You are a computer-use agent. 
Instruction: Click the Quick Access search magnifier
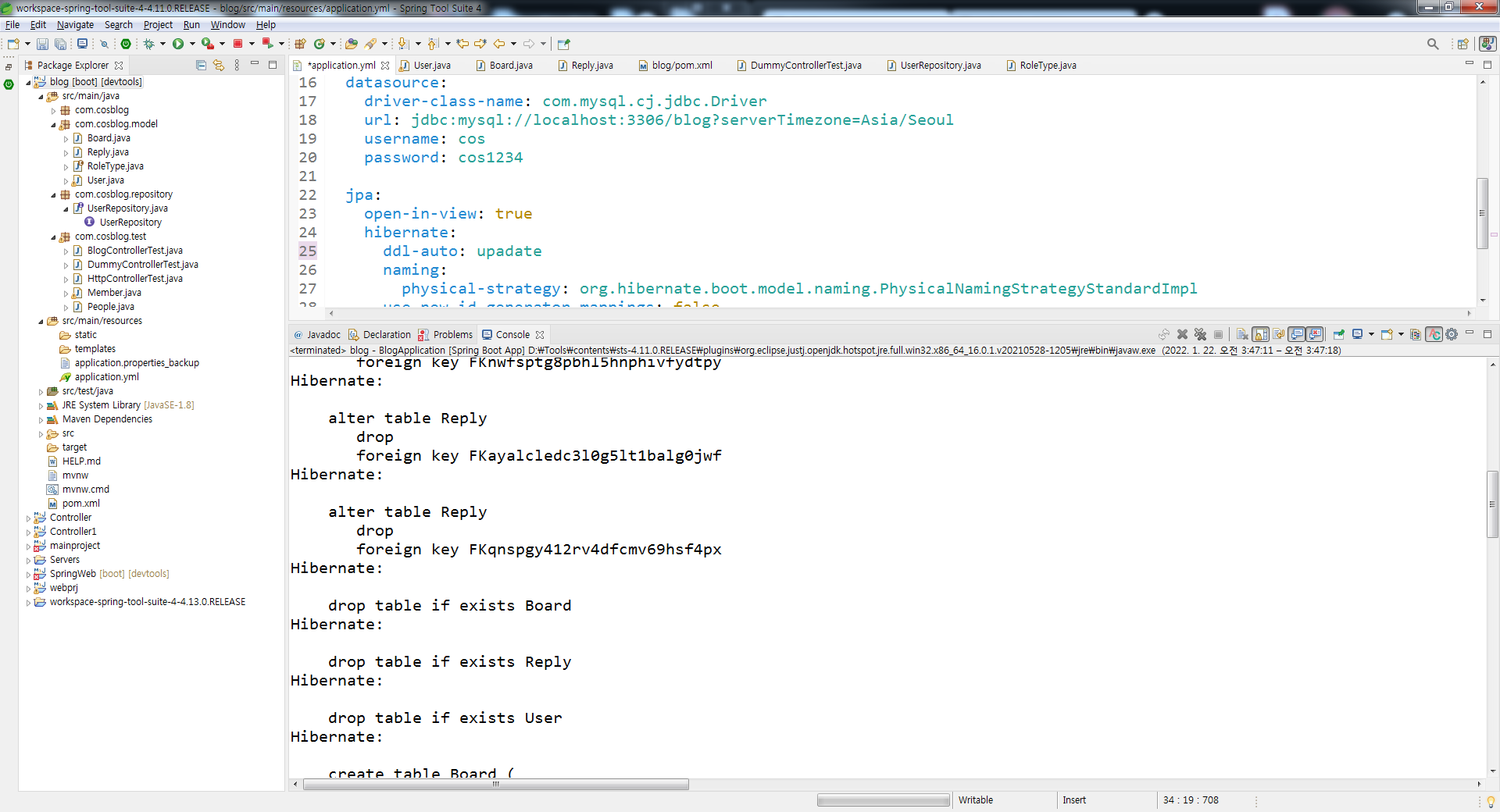1433,44
